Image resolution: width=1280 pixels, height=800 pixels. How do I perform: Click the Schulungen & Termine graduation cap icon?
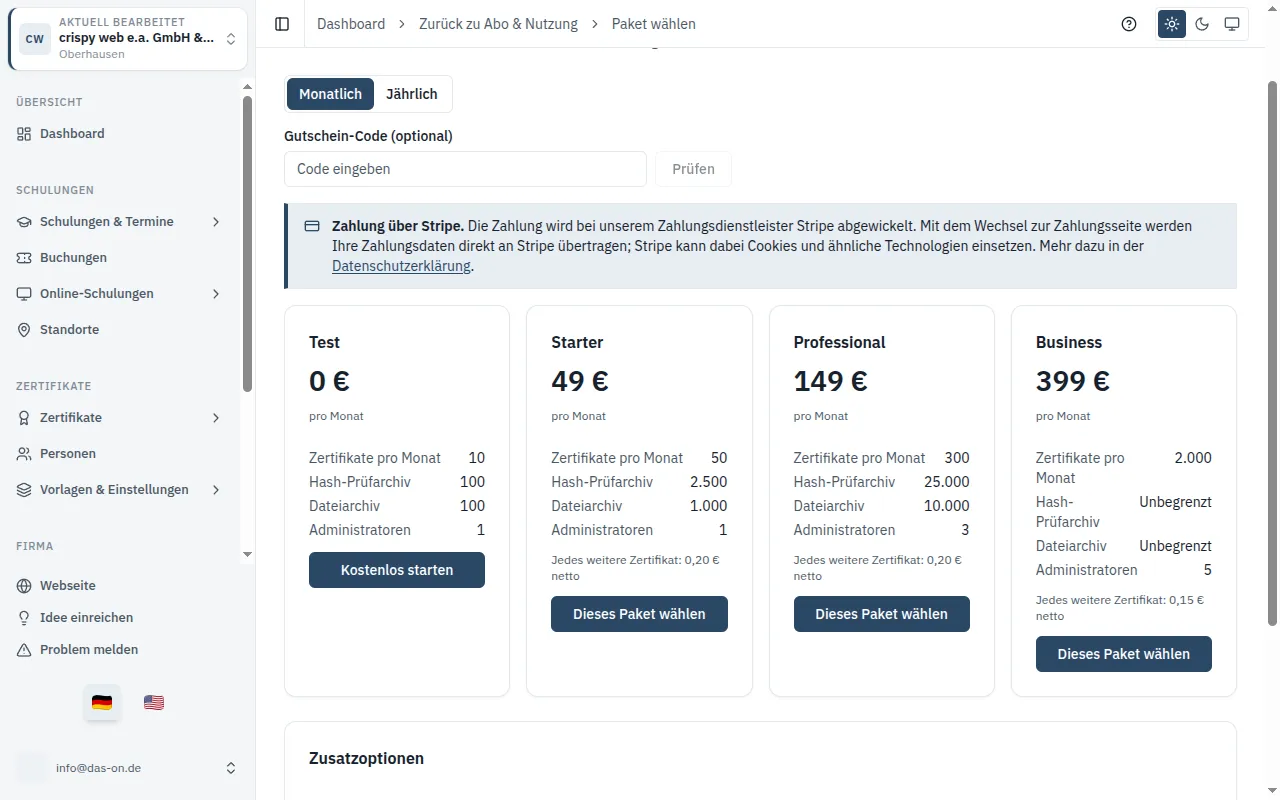click(x=24, y=222)
